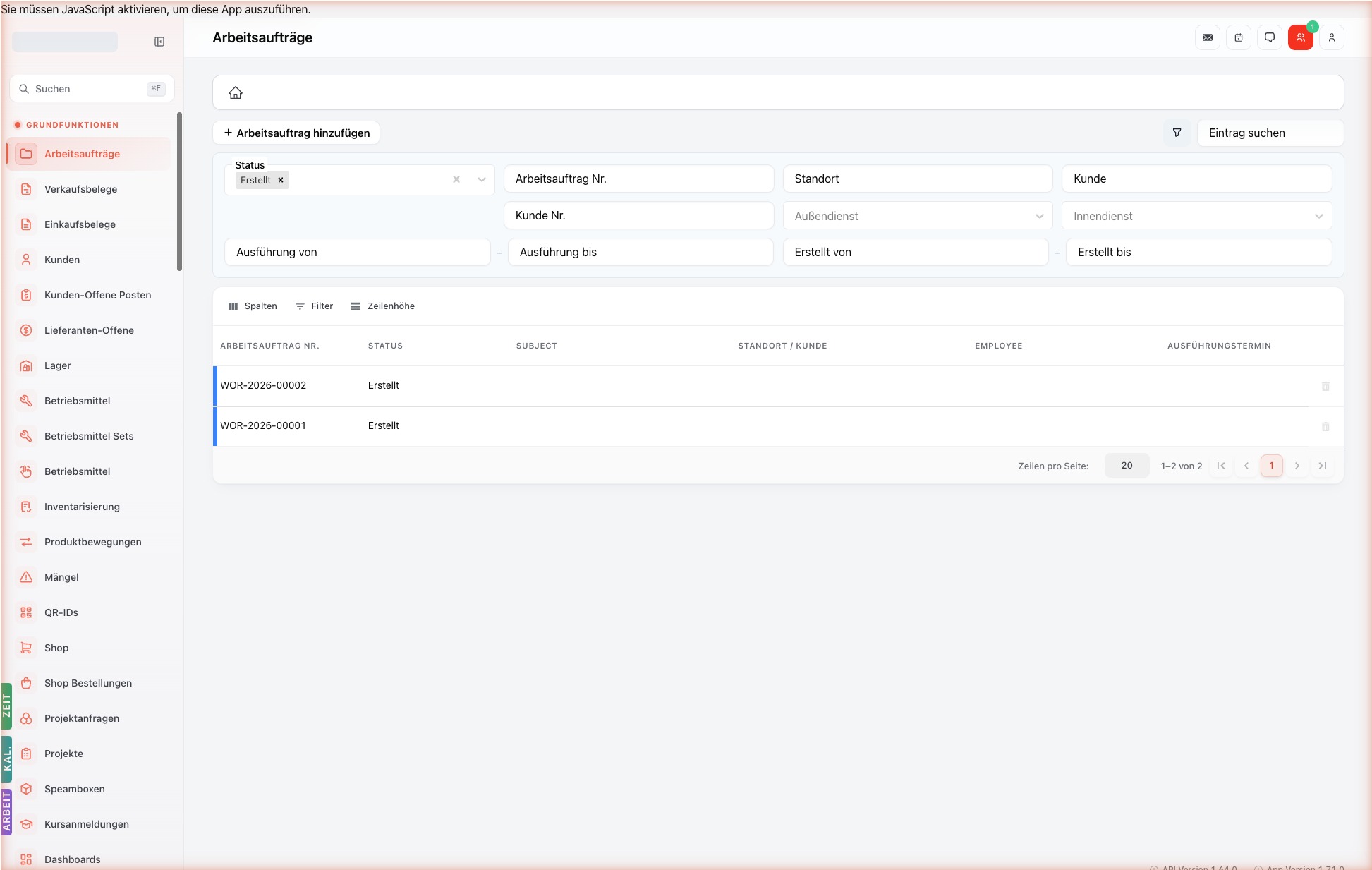Expand the Status dropdown arrow
Image resolution: width=1372 pixels, height=870 pixels.
click(x=482, y=179)
